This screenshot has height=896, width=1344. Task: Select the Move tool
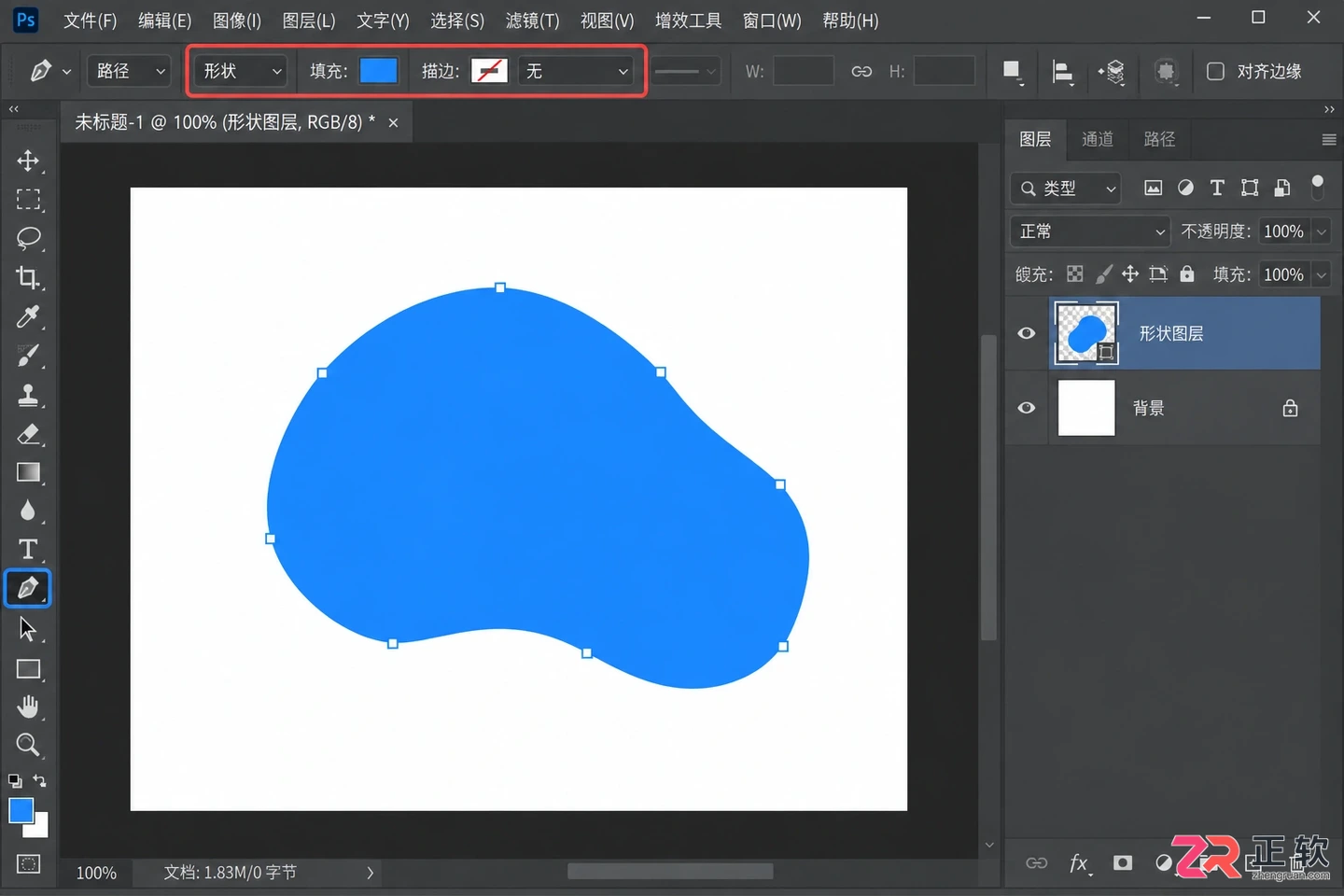(28, 161)
